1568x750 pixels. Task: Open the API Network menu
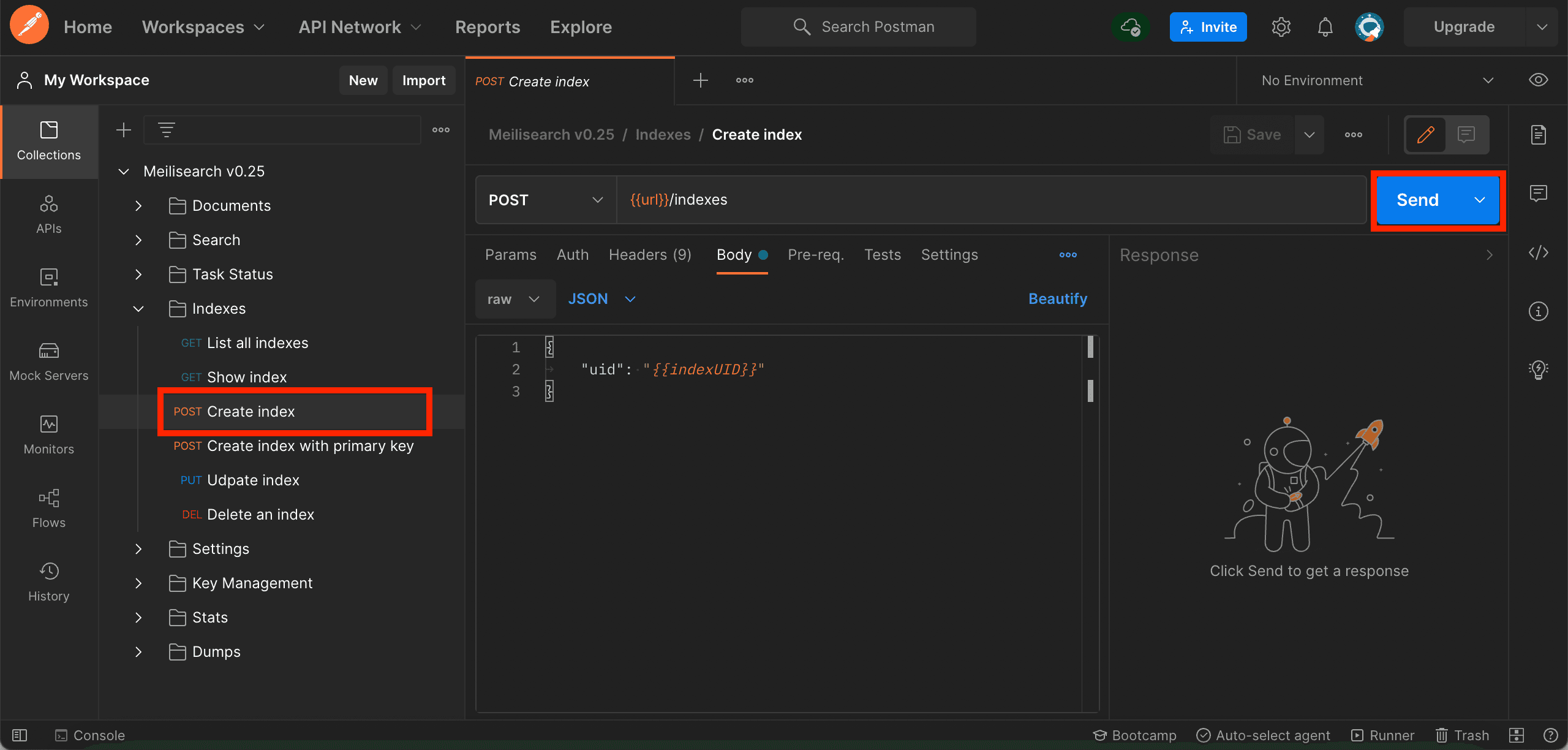tap(360, 27)
